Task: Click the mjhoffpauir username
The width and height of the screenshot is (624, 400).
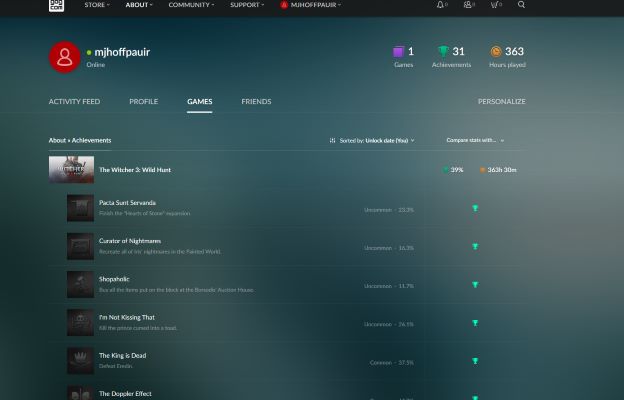Action: coord(122,52)
